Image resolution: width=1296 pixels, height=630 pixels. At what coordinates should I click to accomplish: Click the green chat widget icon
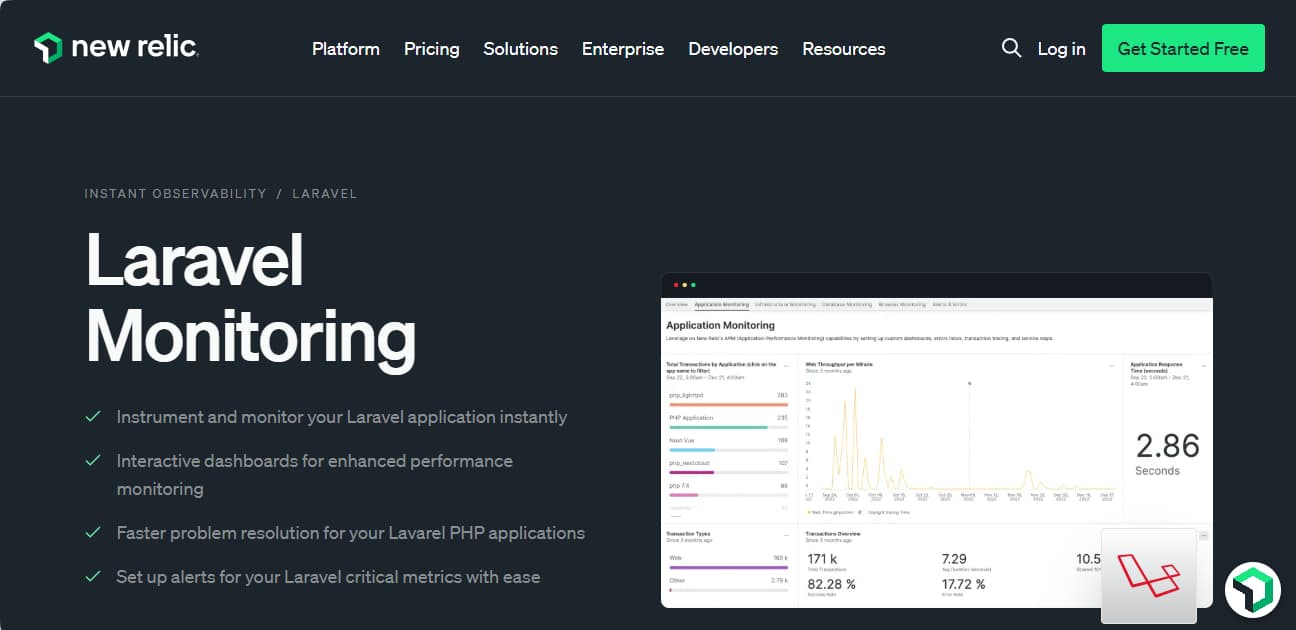[x=1252, y=589]
